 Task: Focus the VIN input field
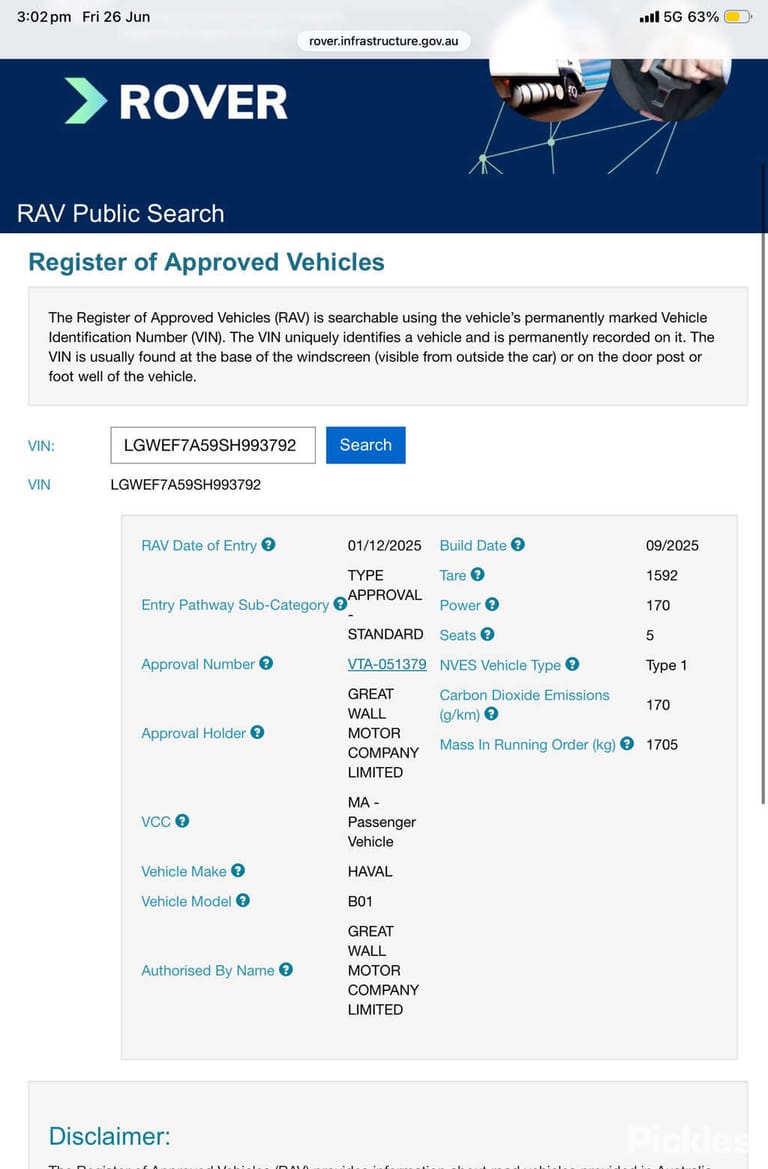point(213,445)
